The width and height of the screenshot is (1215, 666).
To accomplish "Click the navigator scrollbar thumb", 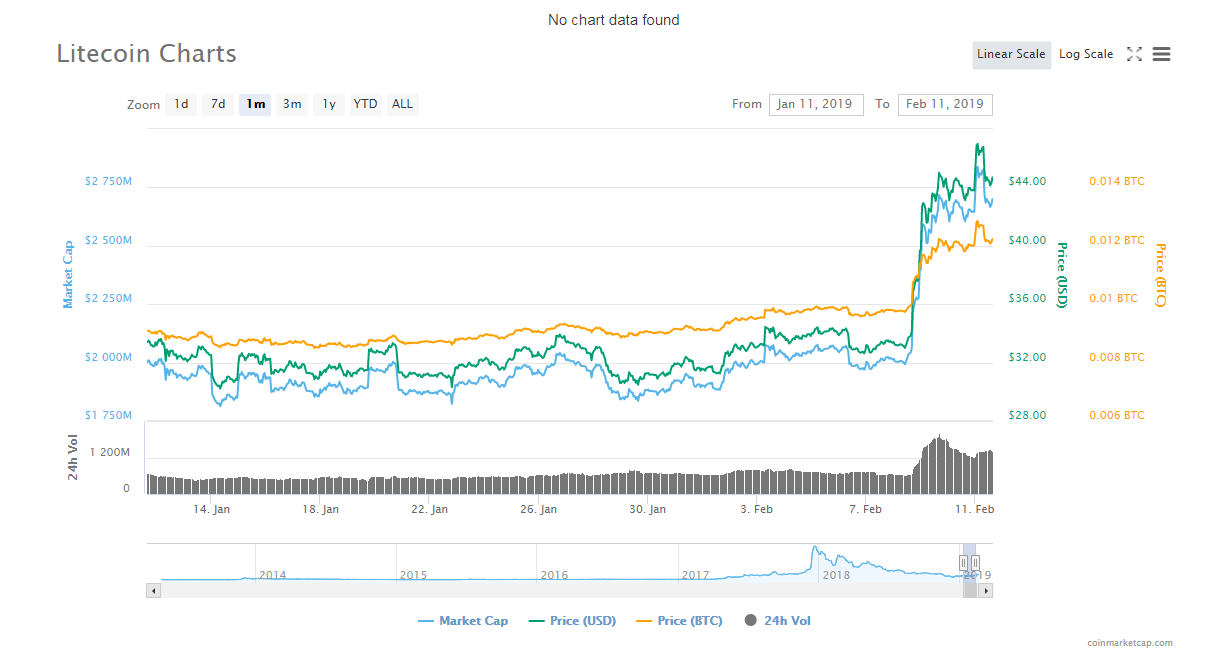I will click(970, 591).
